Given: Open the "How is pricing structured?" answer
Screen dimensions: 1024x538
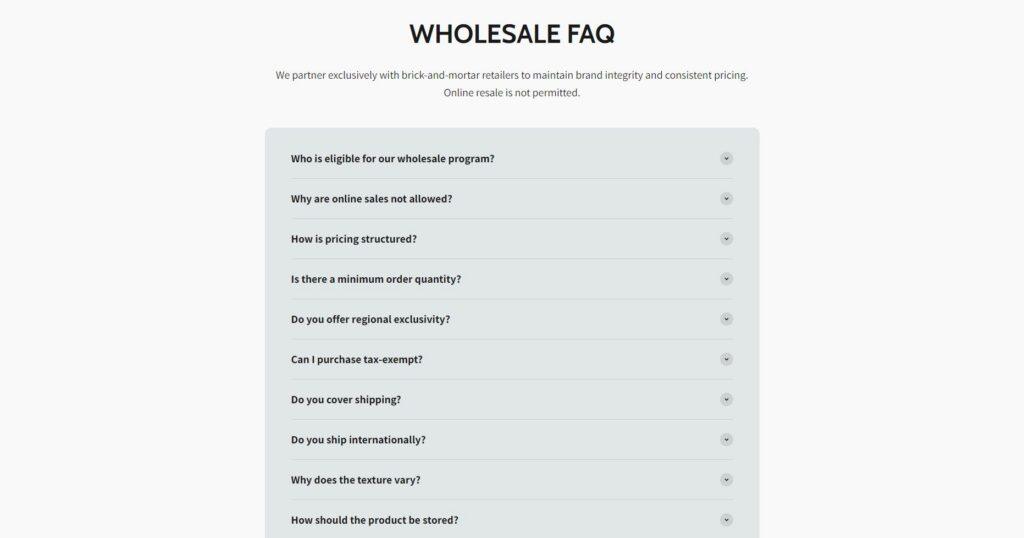Looking at the screenshot, I should pos(353,239).
